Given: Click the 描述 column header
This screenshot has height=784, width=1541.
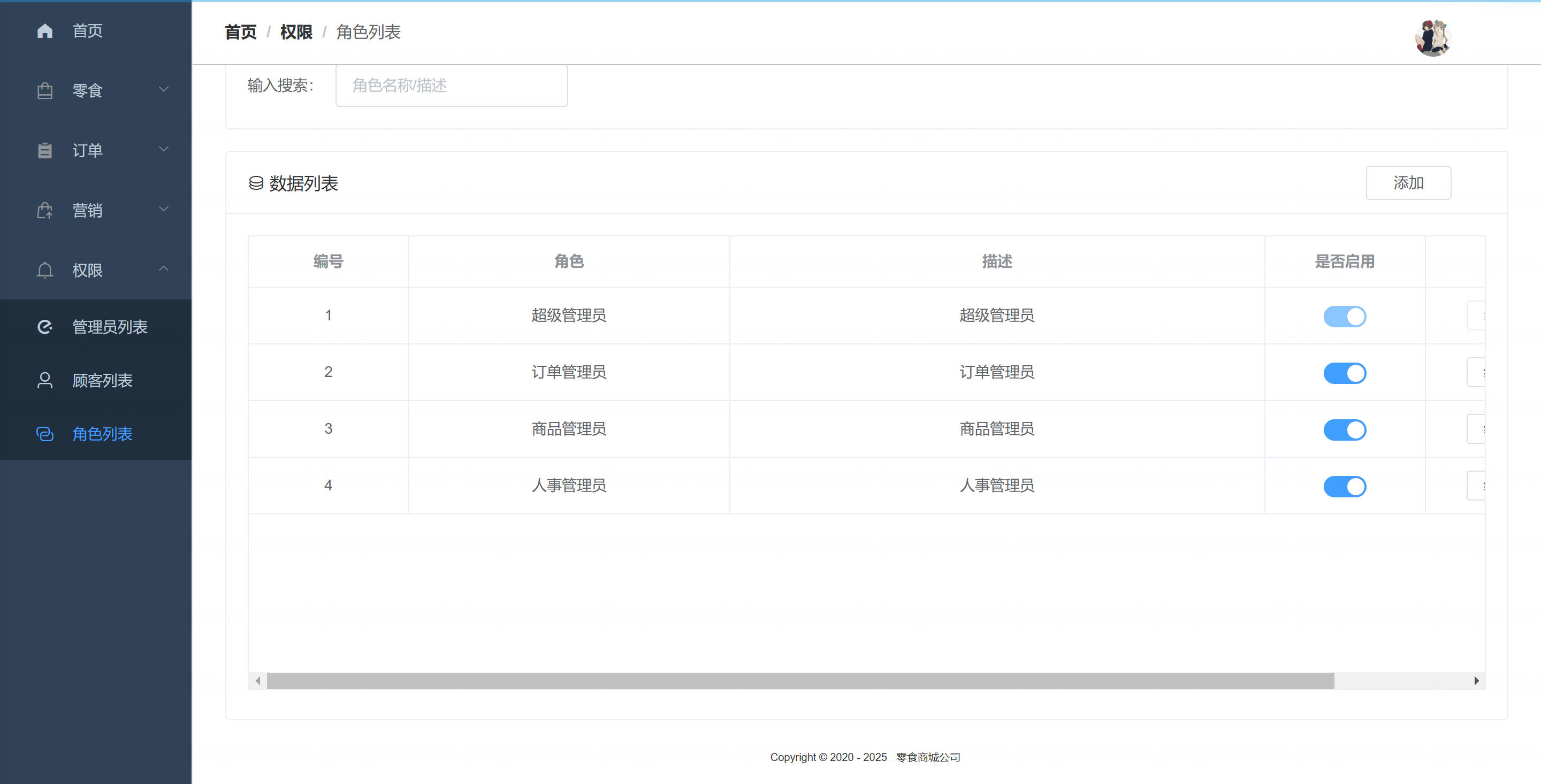Looking at the screenshot, I should 997,262.
